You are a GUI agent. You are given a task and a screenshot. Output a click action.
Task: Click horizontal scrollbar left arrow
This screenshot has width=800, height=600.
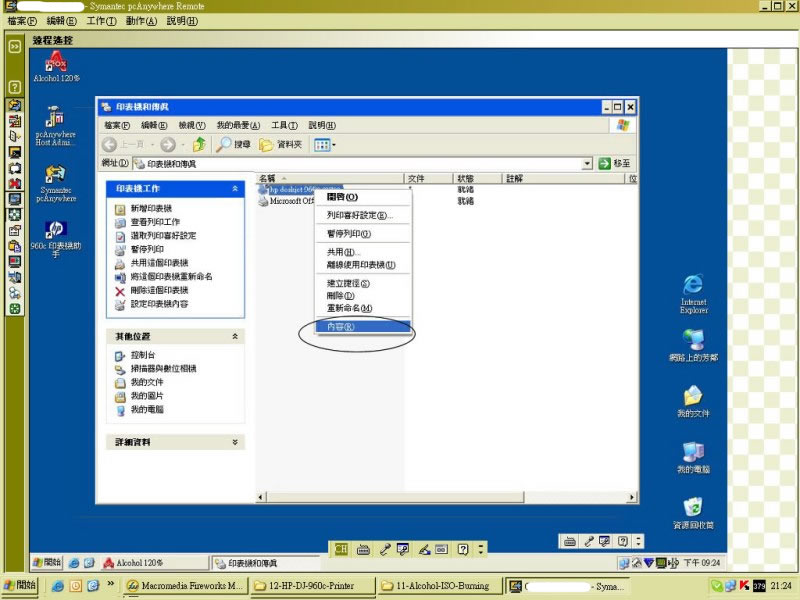click(261, 497)
